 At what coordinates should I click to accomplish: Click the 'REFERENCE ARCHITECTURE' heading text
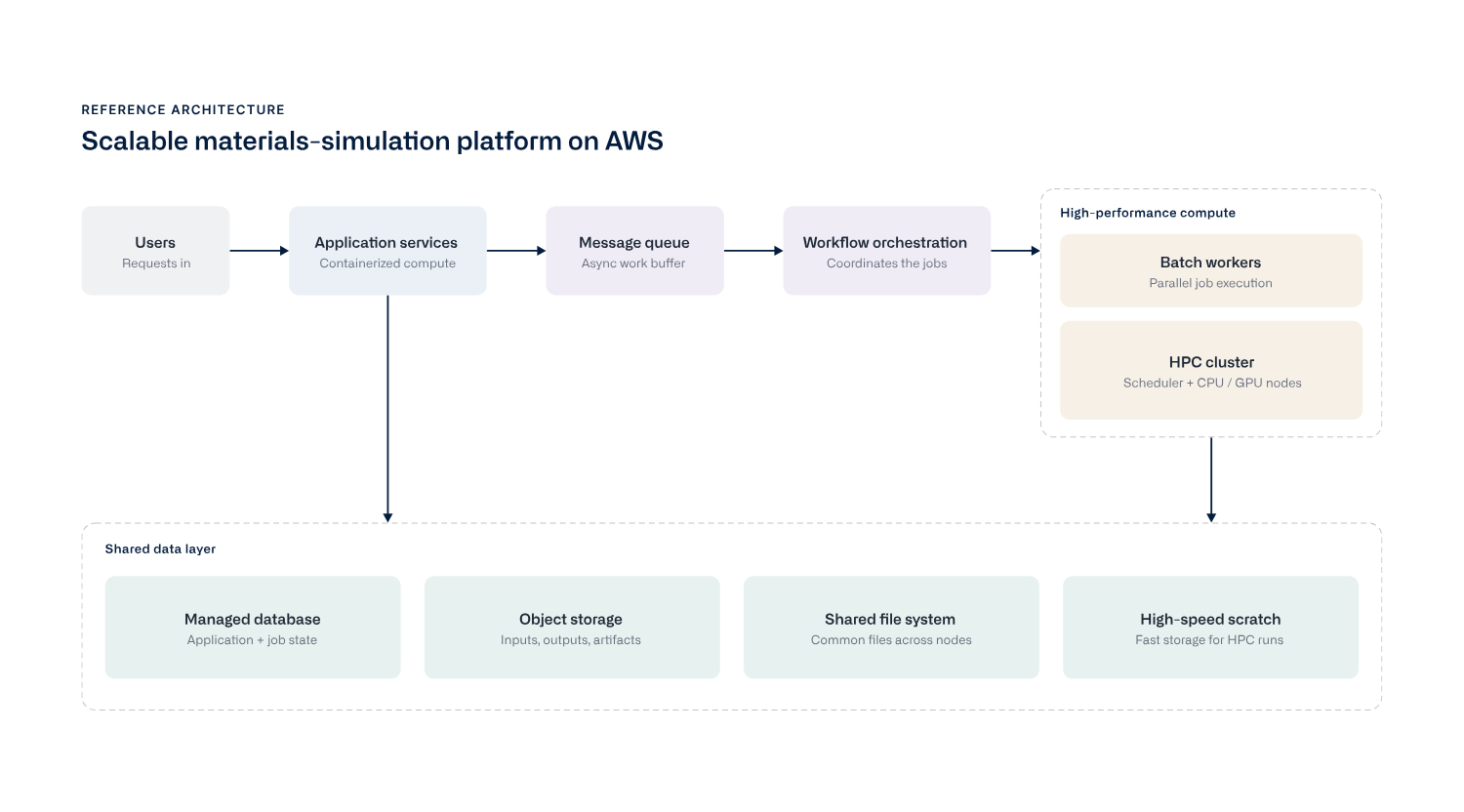[183, 109]
